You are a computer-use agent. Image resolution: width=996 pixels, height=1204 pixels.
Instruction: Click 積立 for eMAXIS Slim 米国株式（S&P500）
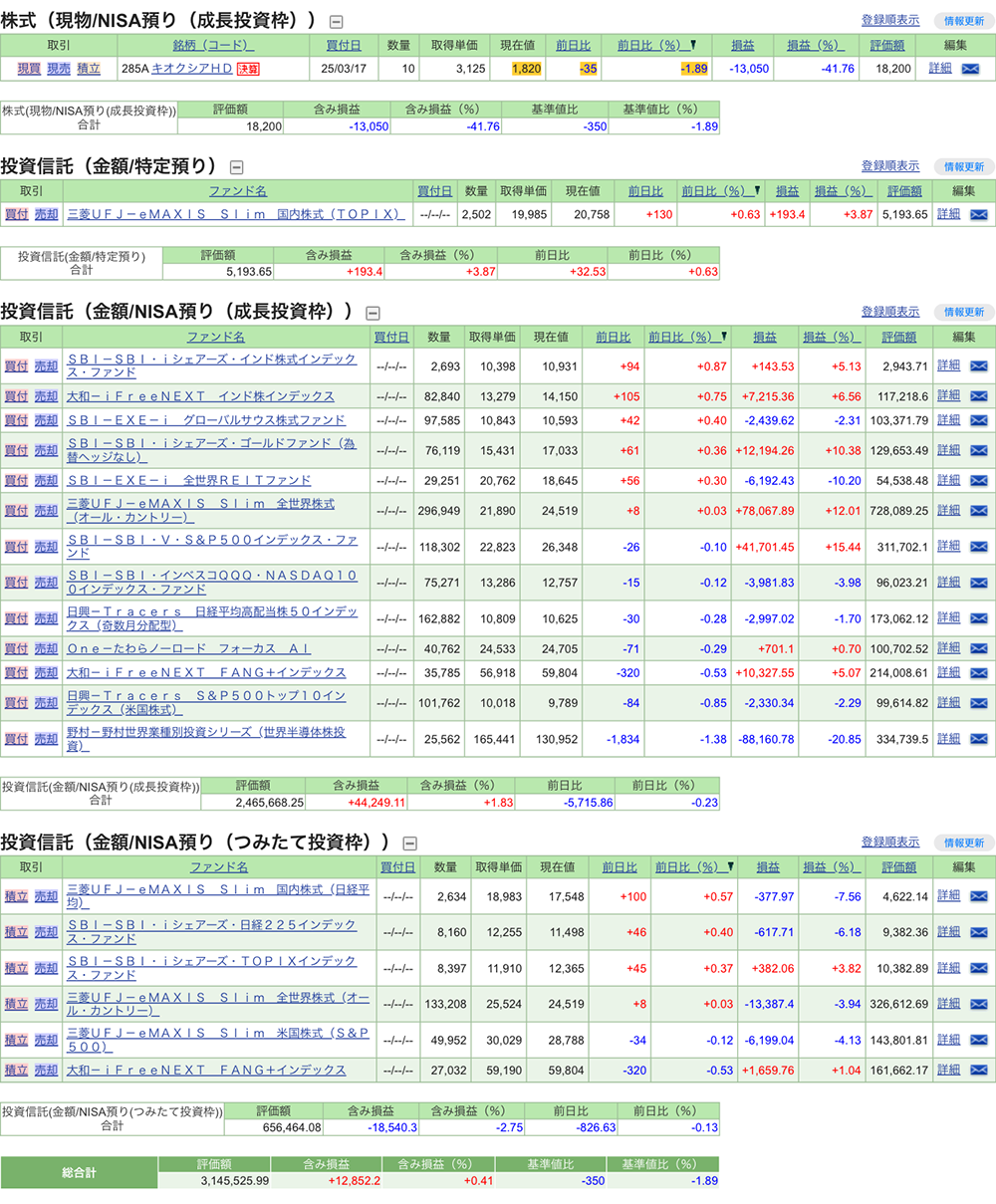(x=17, y=1040)
